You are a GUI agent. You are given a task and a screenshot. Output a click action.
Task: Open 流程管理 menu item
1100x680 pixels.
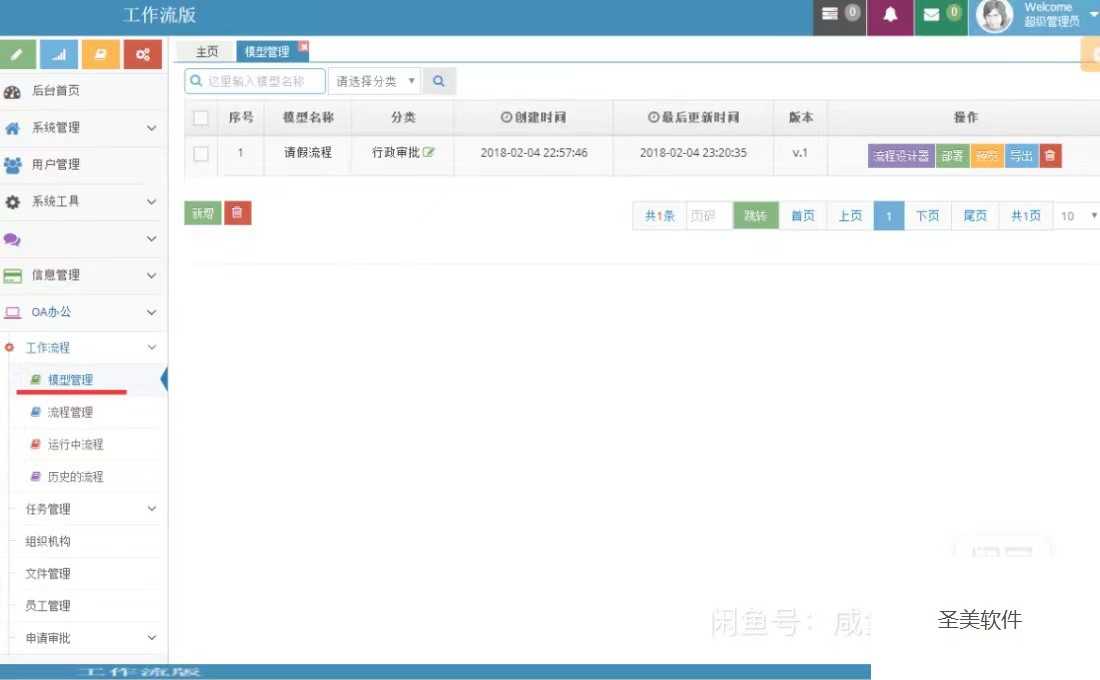pyautogui.click(x=70, y=412)
